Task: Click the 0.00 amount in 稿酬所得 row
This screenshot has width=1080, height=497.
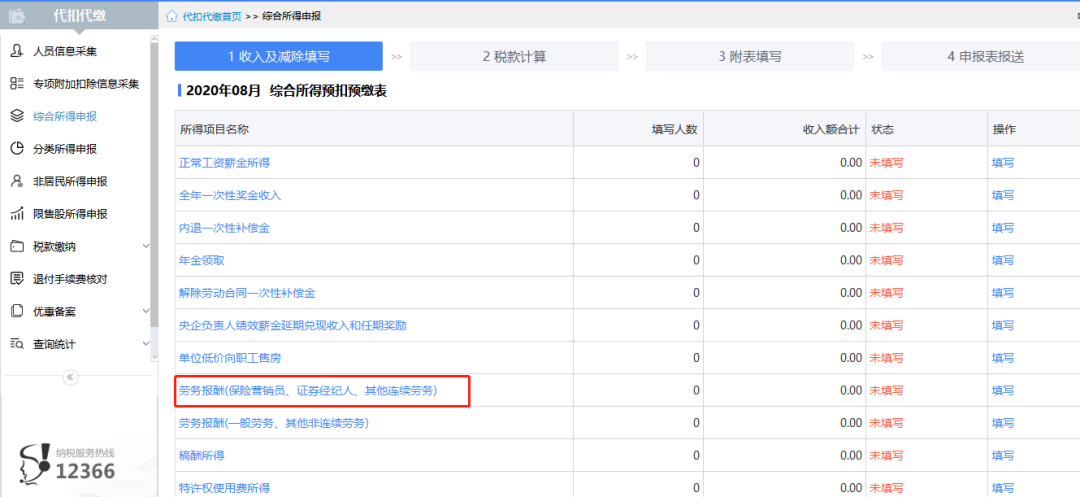Action: 851,456
